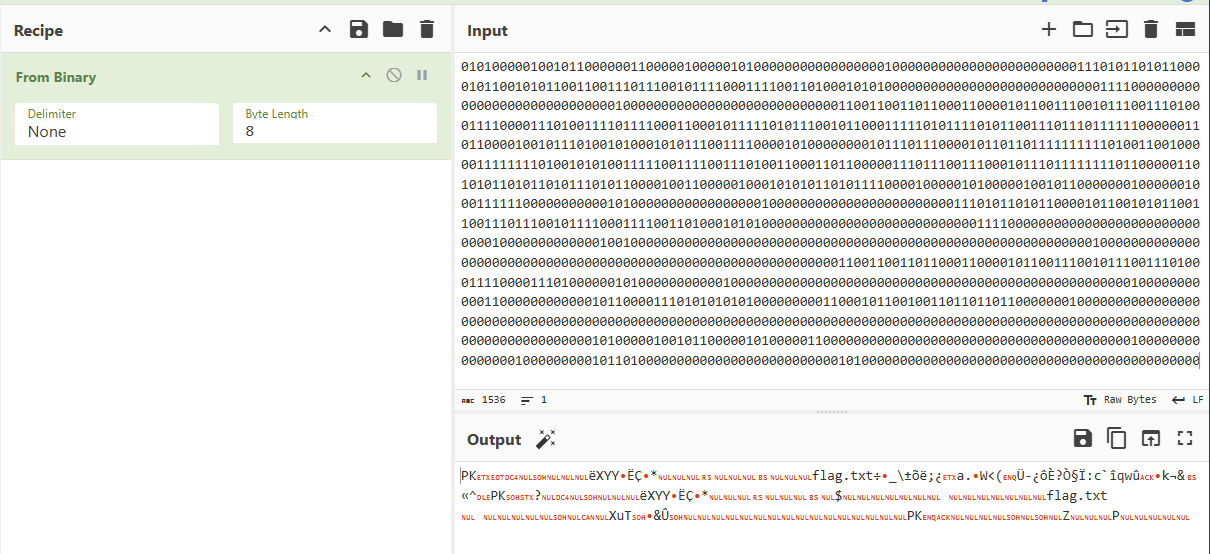Clear input and output trash icon
Screen dimensions: 1210x554
pyautogui.click(x=1150, y=30)
